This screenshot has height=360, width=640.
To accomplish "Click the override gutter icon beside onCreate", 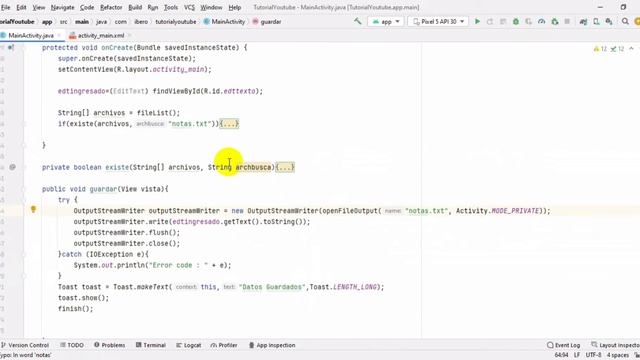I will coord(11,48).
